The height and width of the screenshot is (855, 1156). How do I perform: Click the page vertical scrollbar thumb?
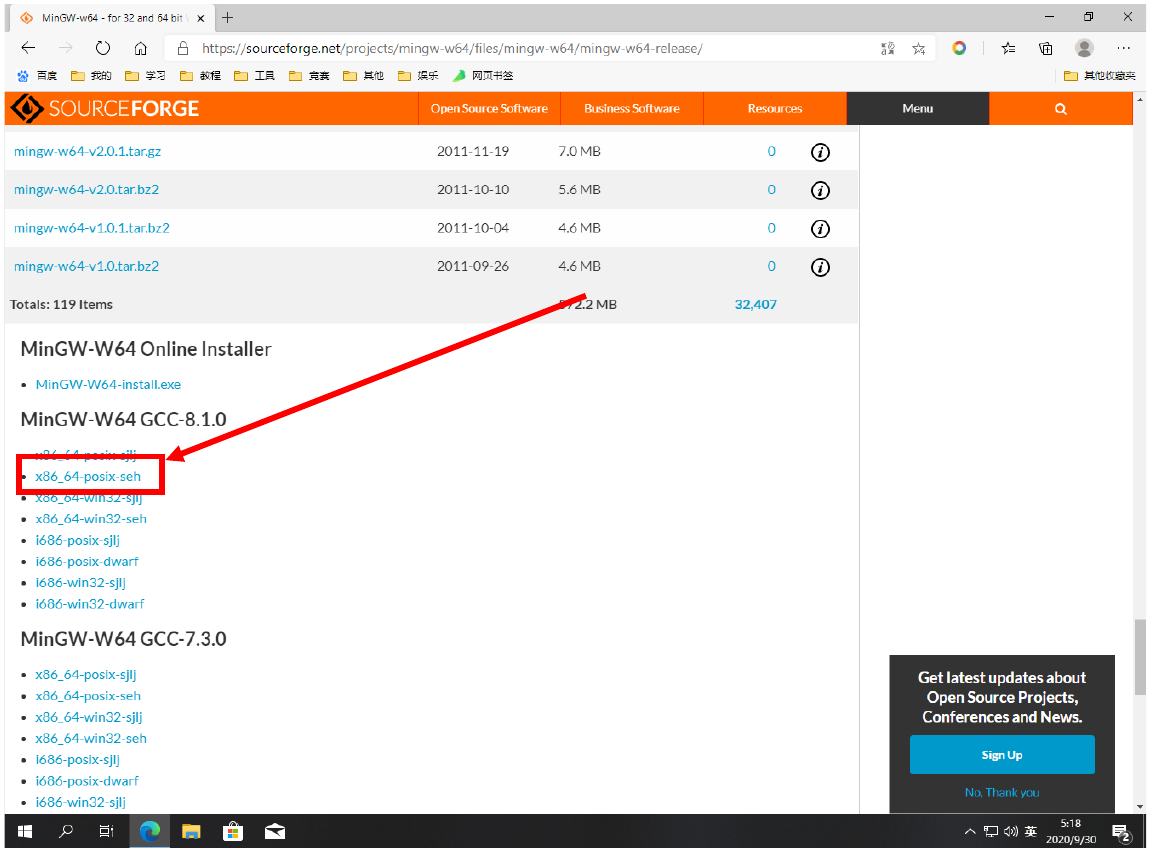tap(1140, 657)
